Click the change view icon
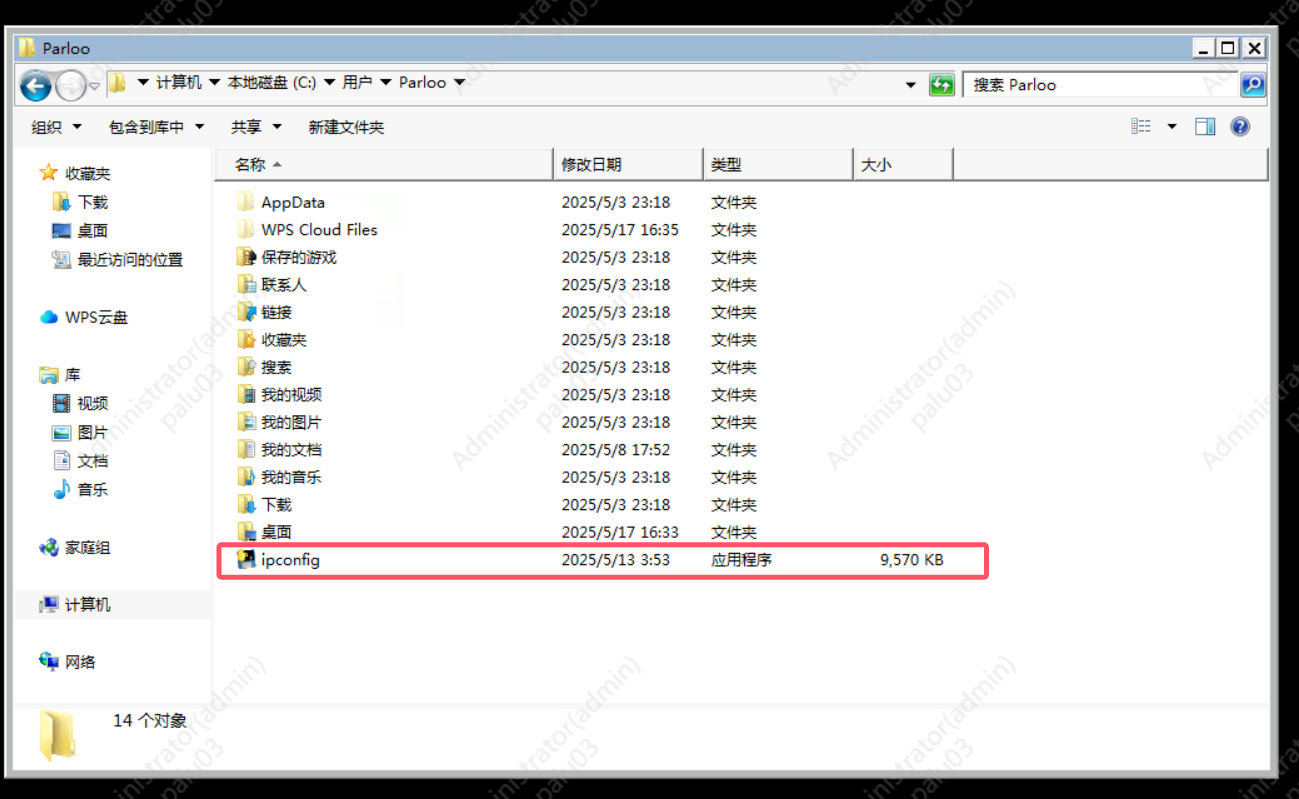 [x=1141, y=127]
